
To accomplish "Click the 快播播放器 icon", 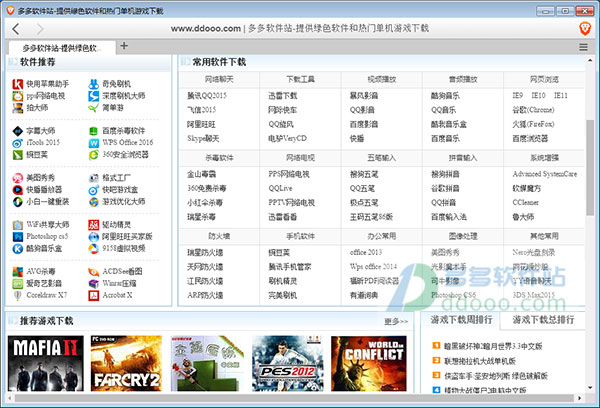I will click(18, 190).
